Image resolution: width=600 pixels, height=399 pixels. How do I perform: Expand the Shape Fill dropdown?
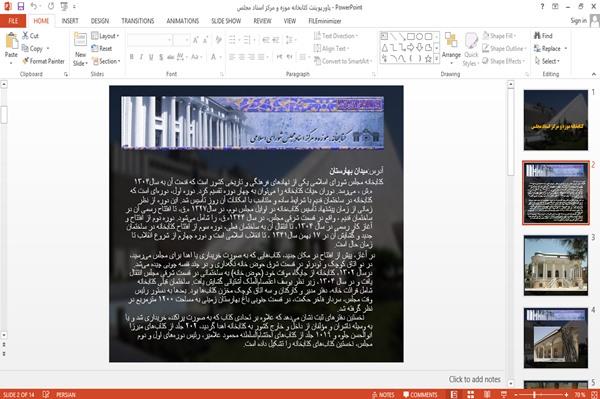pyautogui.click(x=499, y=36)
